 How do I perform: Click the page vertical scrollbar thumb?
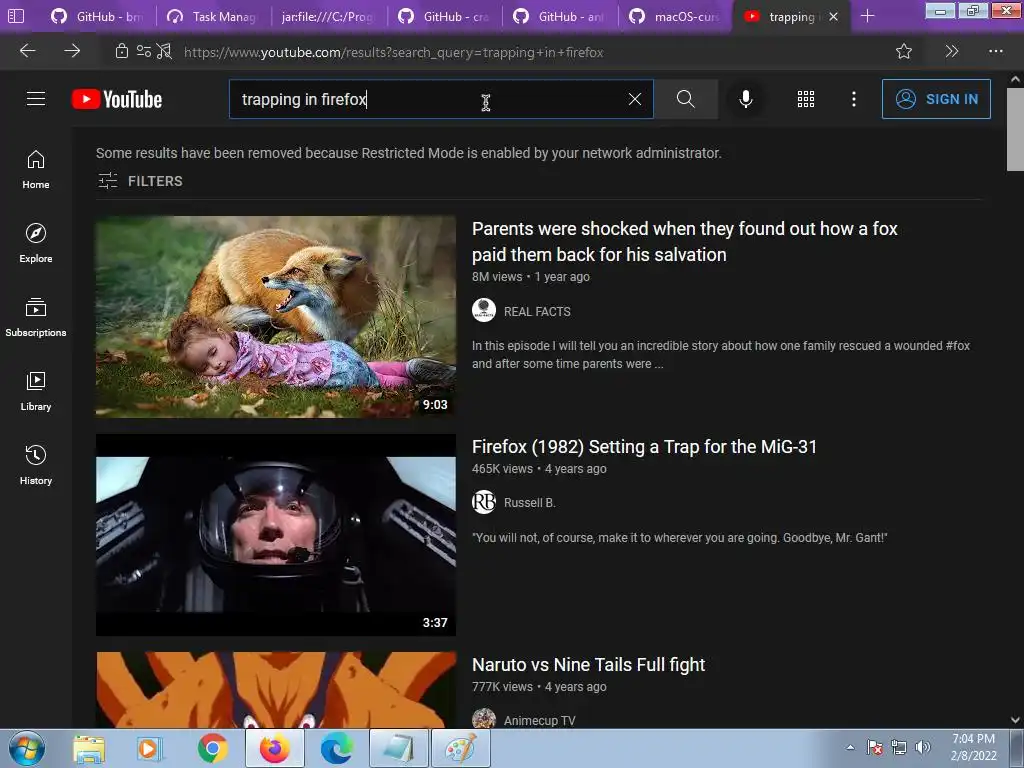1015,129
